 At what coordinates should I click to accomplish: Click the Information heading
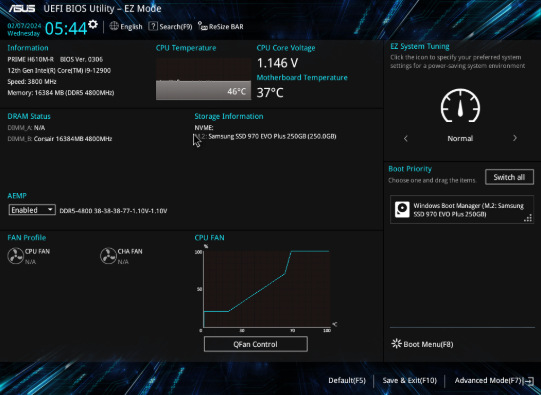pos(28,48)
